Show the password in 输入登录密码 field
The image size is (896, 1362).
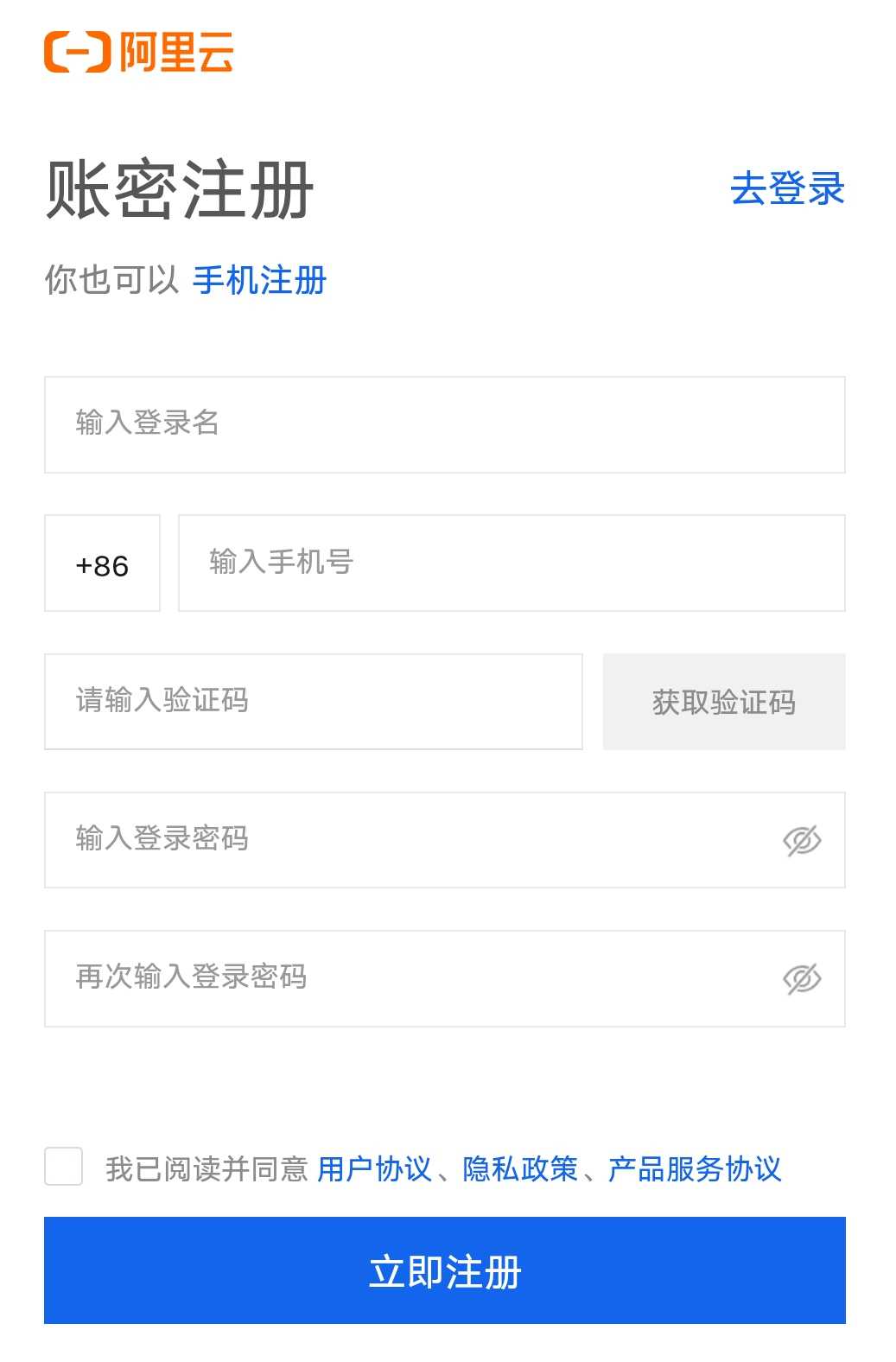(803, 840)
